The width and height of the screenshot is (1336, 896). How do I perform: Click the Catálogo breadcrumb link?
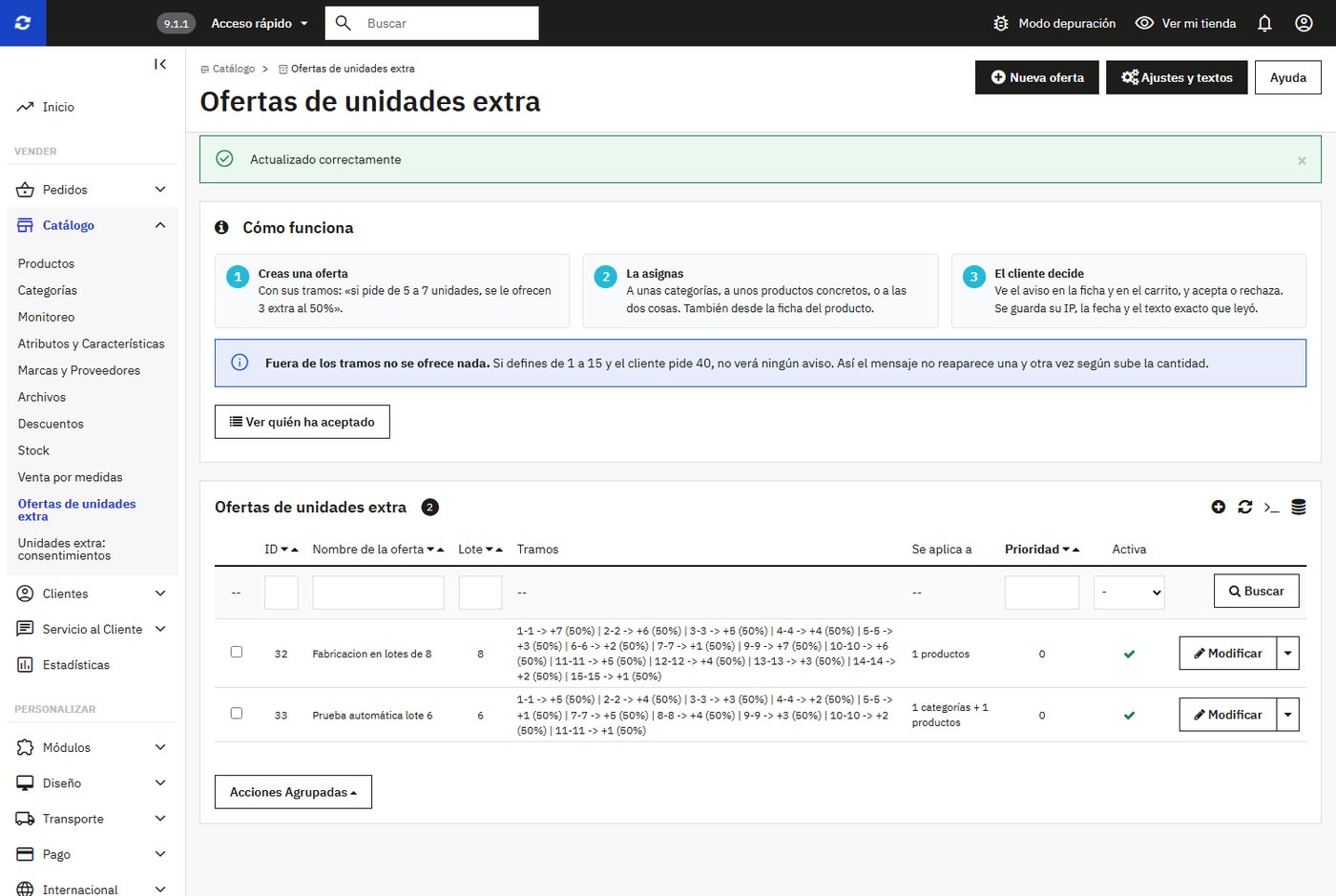coord(234,69)
